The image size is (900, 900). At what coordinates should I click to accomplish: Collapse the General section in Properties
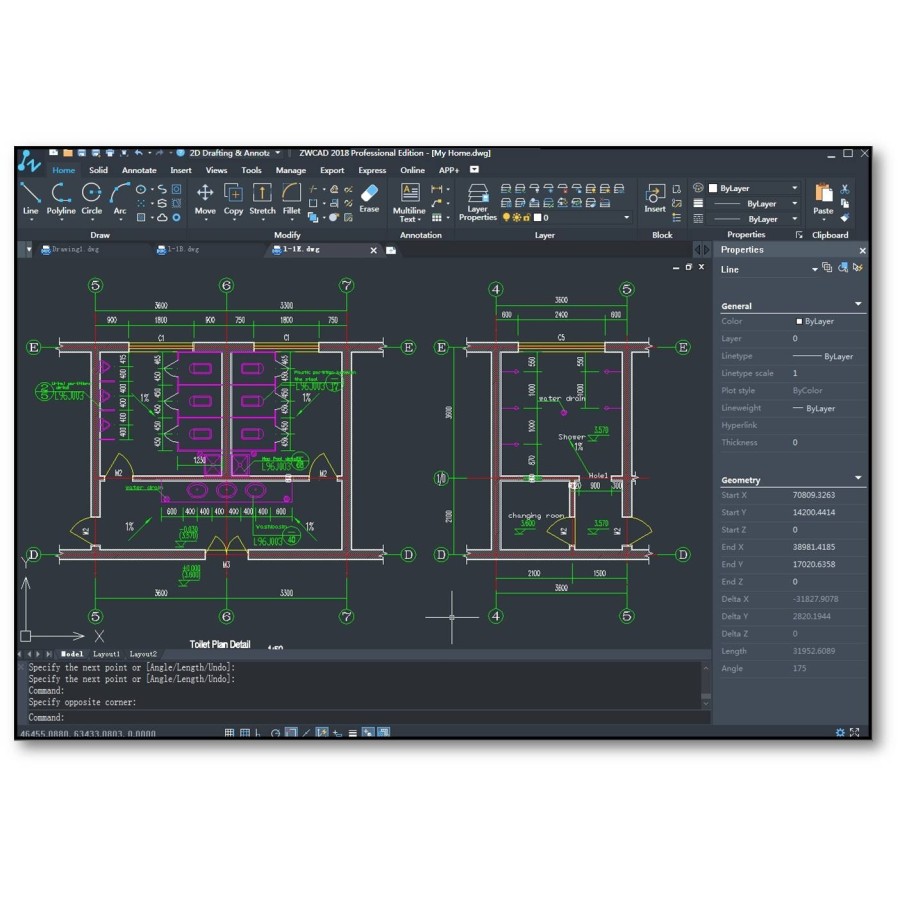tap(858, 304)
